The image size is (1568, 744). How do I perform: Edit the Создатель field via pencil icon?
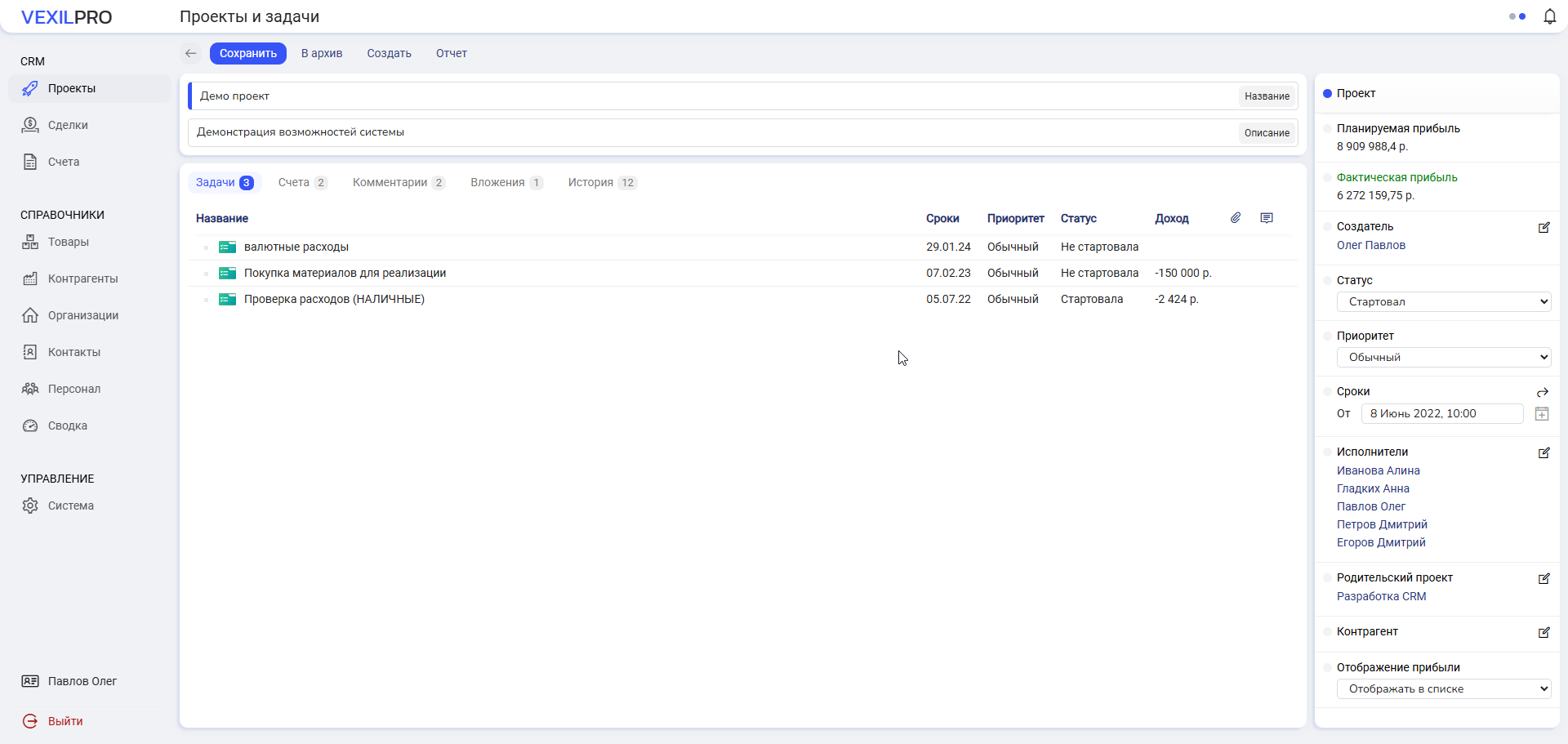pos(1543,228)
